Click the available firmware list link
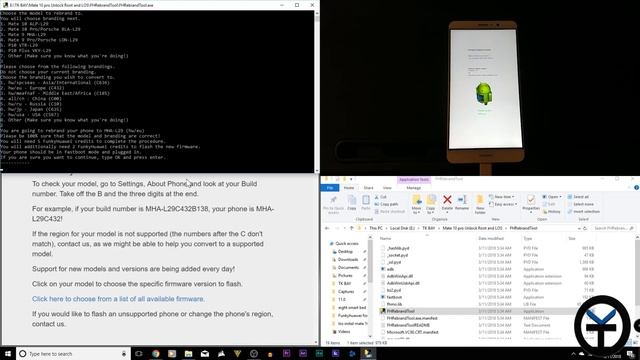This screenshot has height=360, width=640. tap(118, 299)
